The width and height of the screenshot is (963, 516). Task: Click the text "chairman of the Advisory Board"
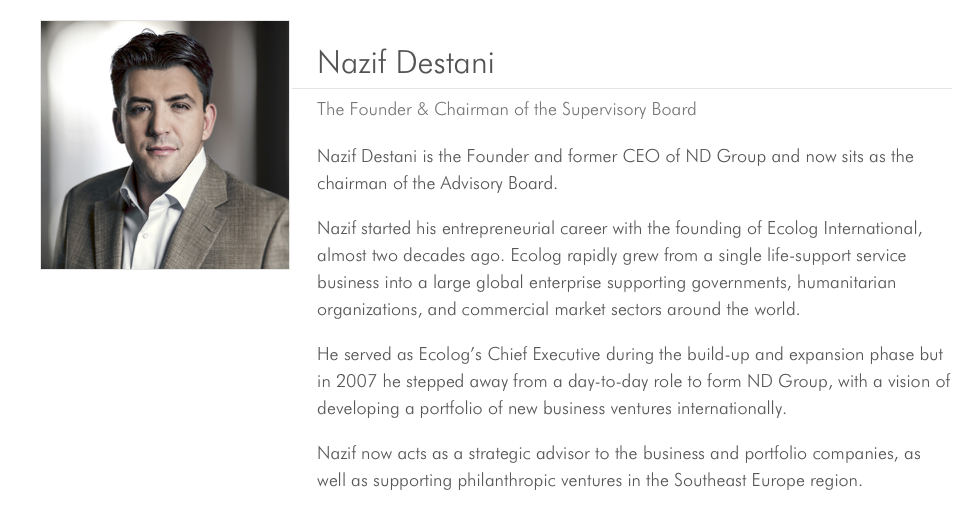coord(437,184)
